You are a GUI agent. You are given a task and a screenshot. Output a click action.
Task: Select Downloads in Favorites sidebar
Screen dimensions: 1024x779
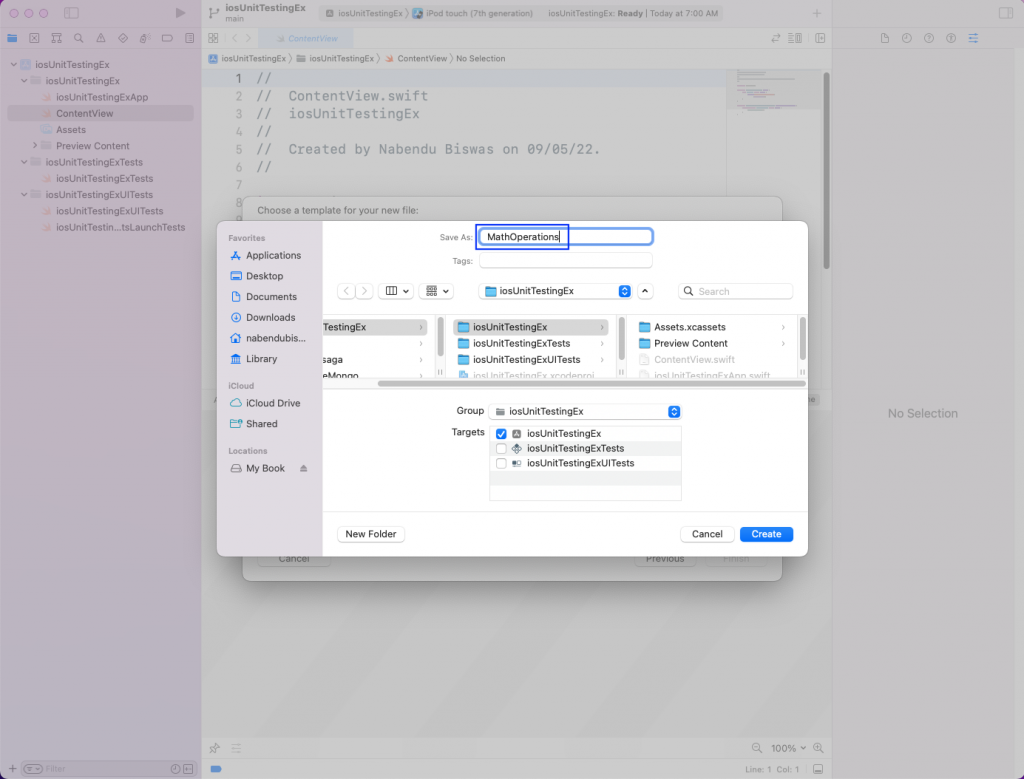263,318
